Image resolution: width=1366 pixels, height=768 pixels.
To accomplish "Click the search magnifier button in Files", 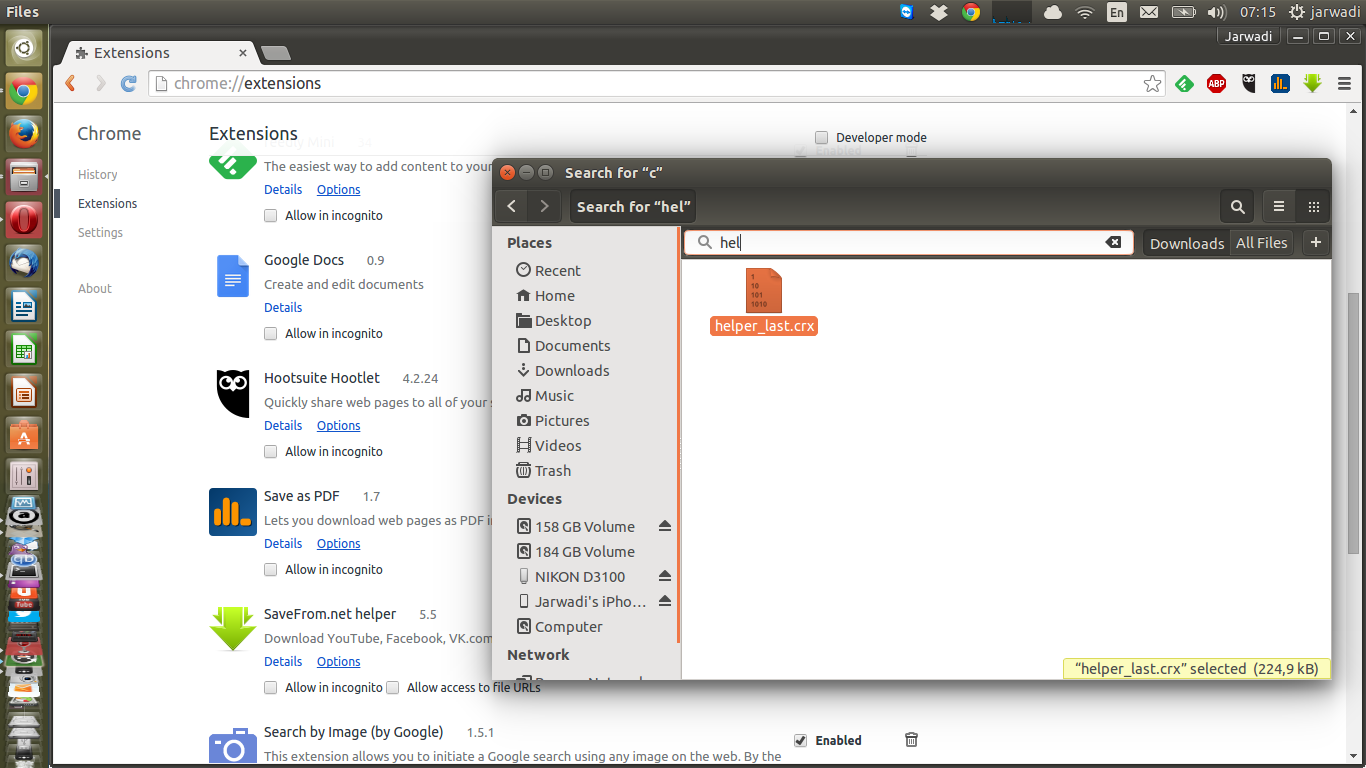I will 1237,207.
